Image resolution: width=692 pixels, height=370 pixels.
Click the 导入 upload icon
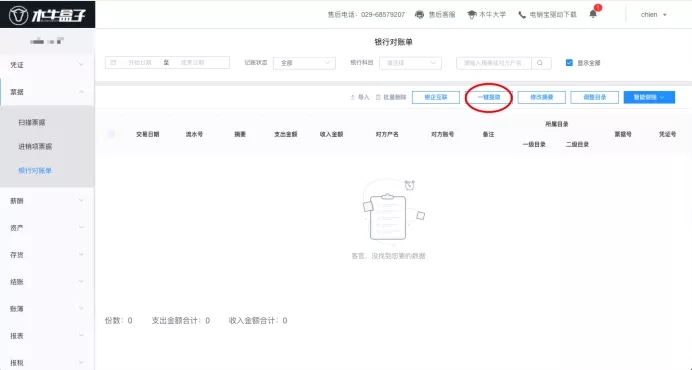352,97
